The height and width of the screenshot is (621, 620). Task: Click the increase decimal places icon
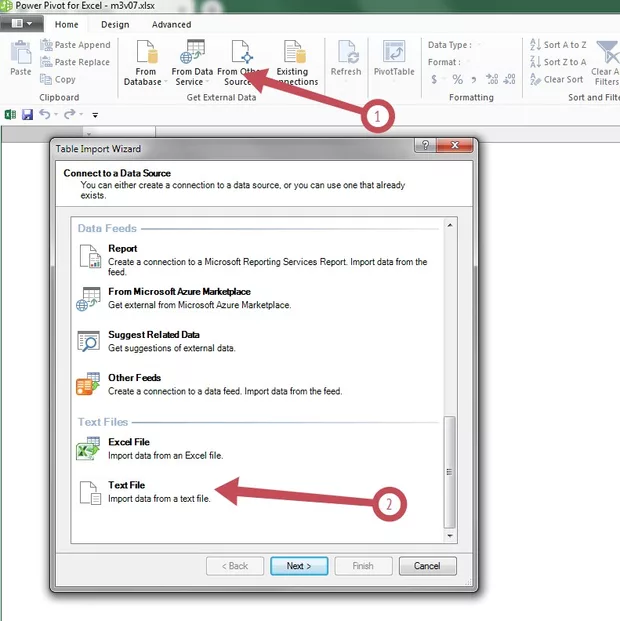pyautogui.click(x=492, y=79)
